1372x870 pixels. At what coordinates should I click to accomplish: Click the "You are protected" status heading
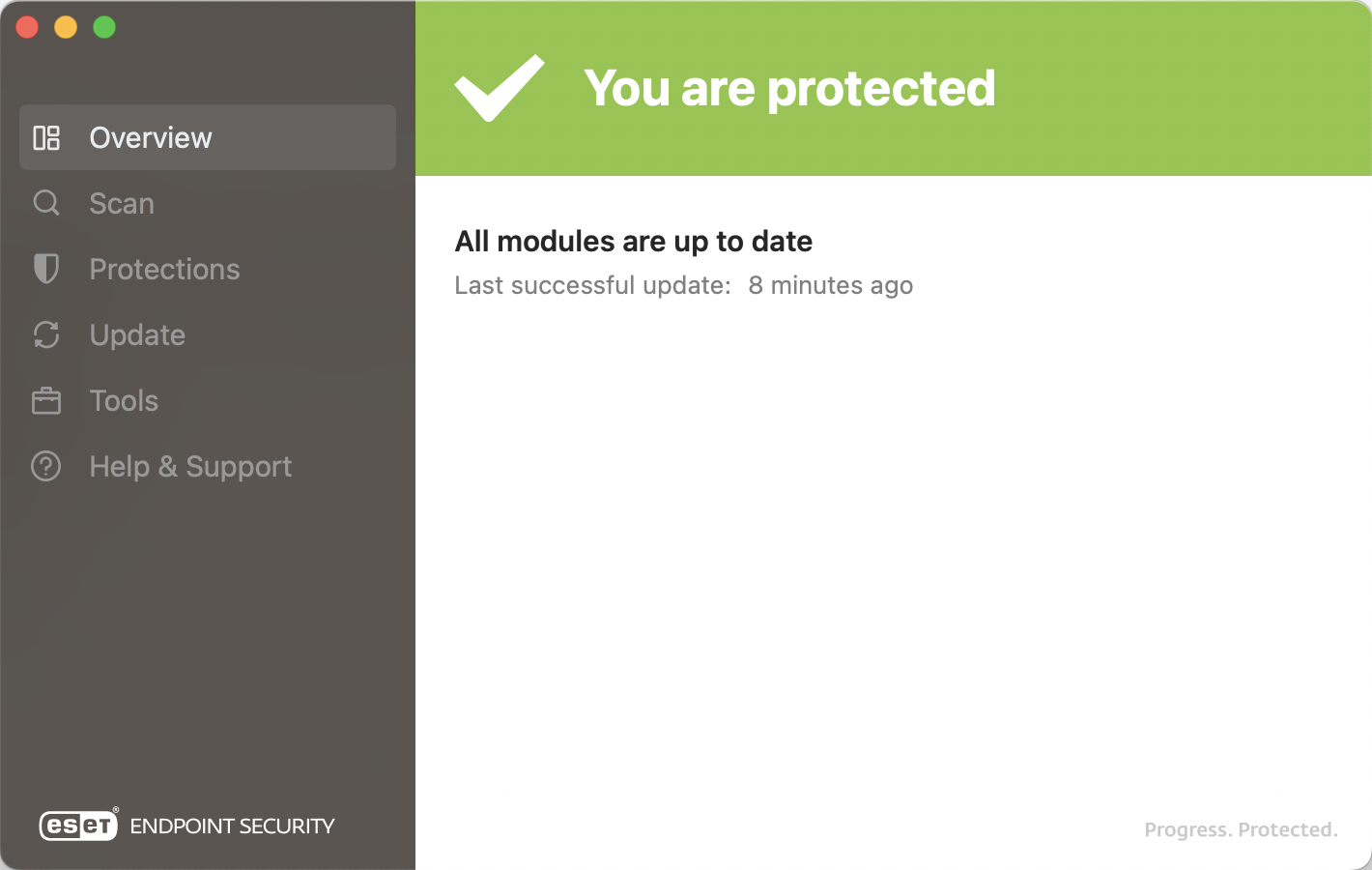pyautogui.click(x=789, y=88)
